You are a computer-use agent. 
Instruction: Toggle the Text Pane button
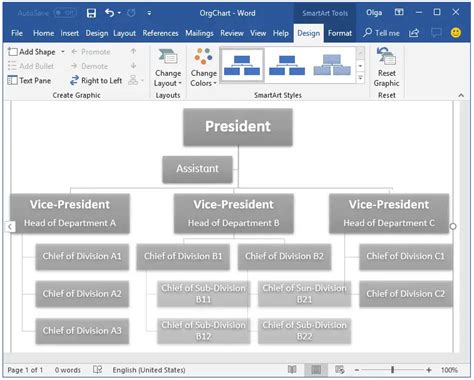pyautogui.click(x=29, y=80)
